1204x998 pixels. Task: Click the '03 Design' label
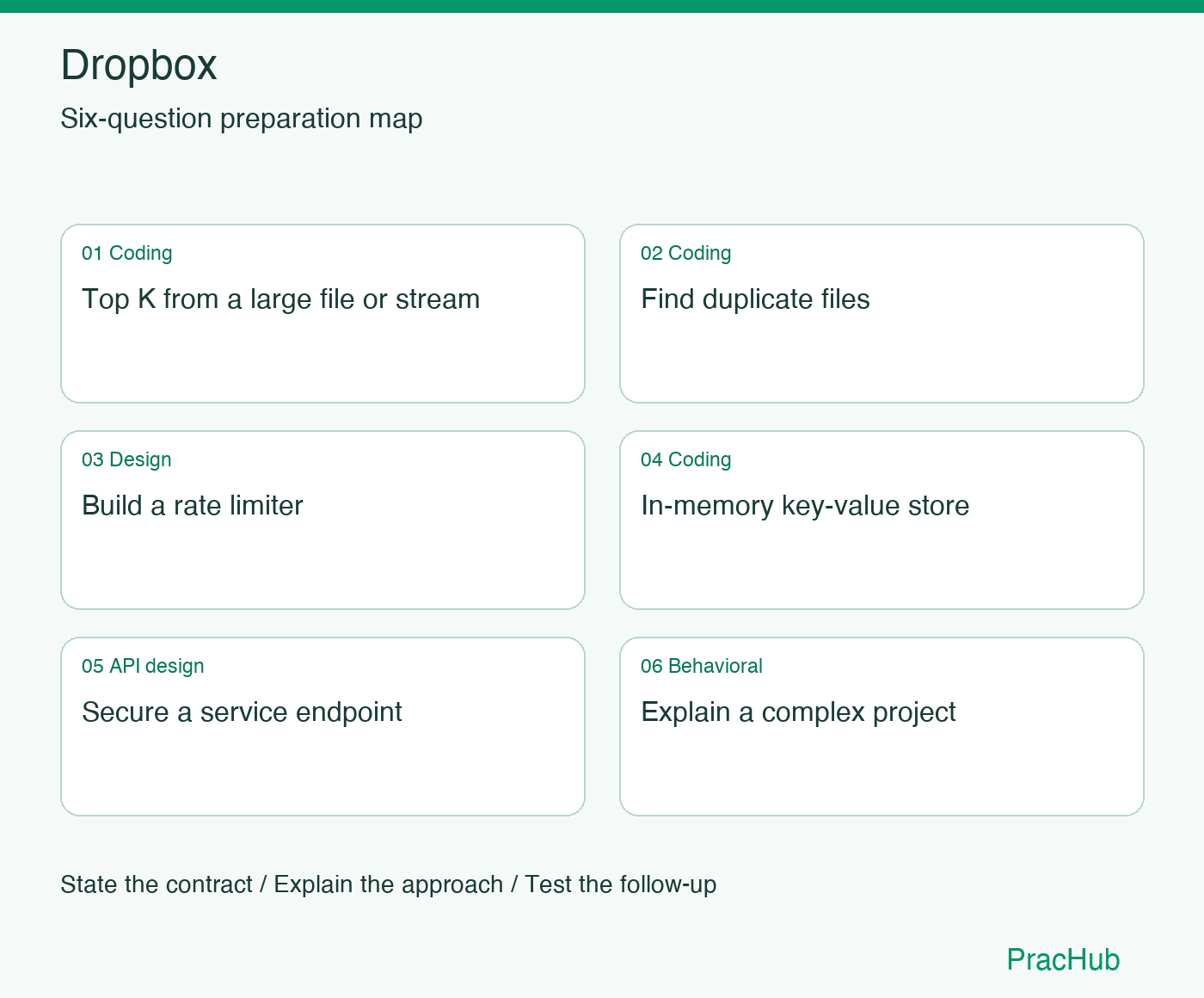coord(126,459)
